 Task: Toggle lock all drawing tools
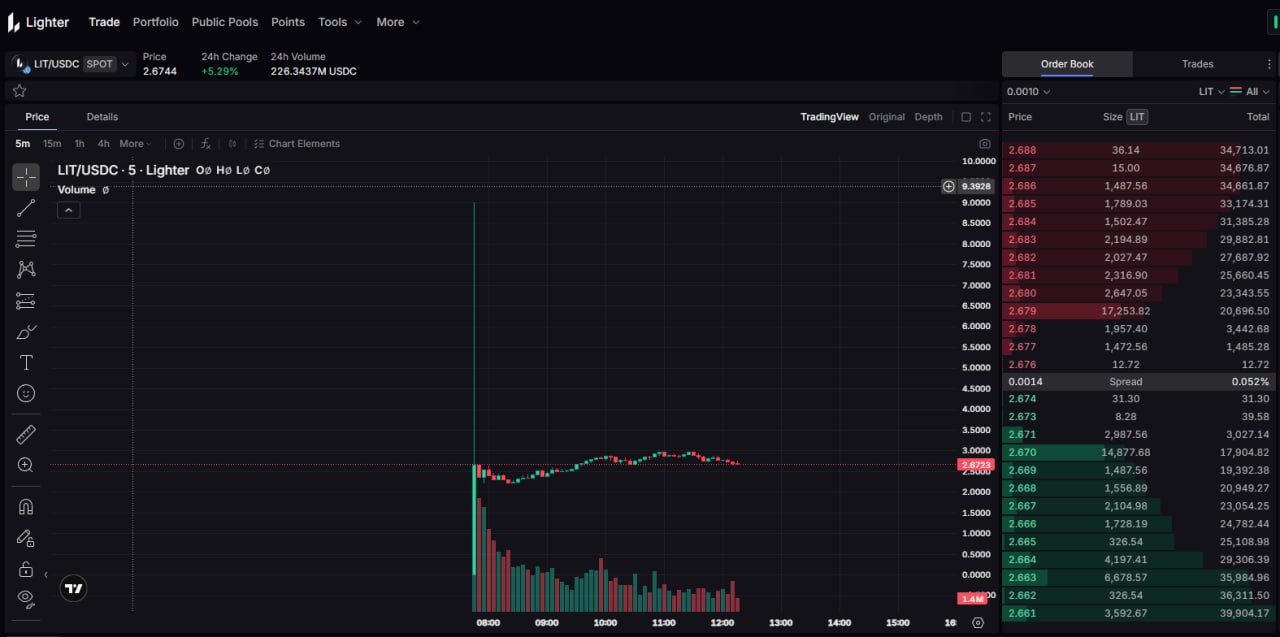point(26,569)
